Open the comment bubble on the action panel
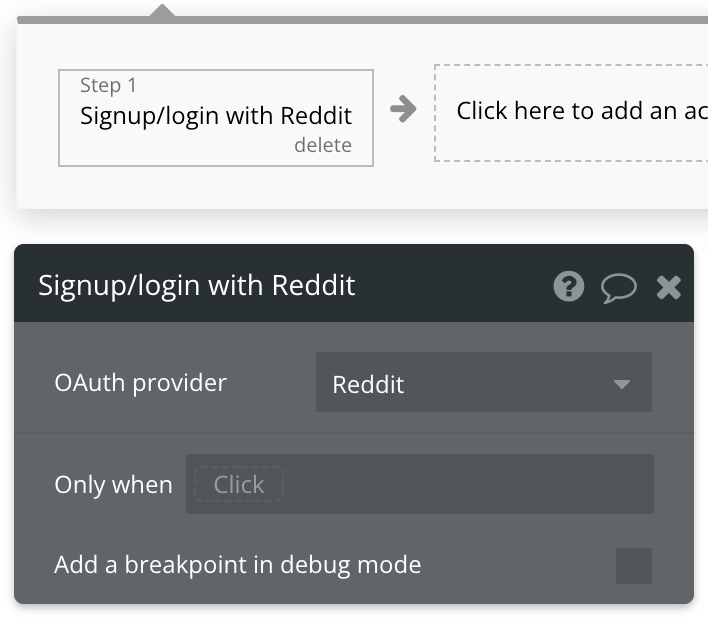Screen dimensions: 708x624 (619, 288)
